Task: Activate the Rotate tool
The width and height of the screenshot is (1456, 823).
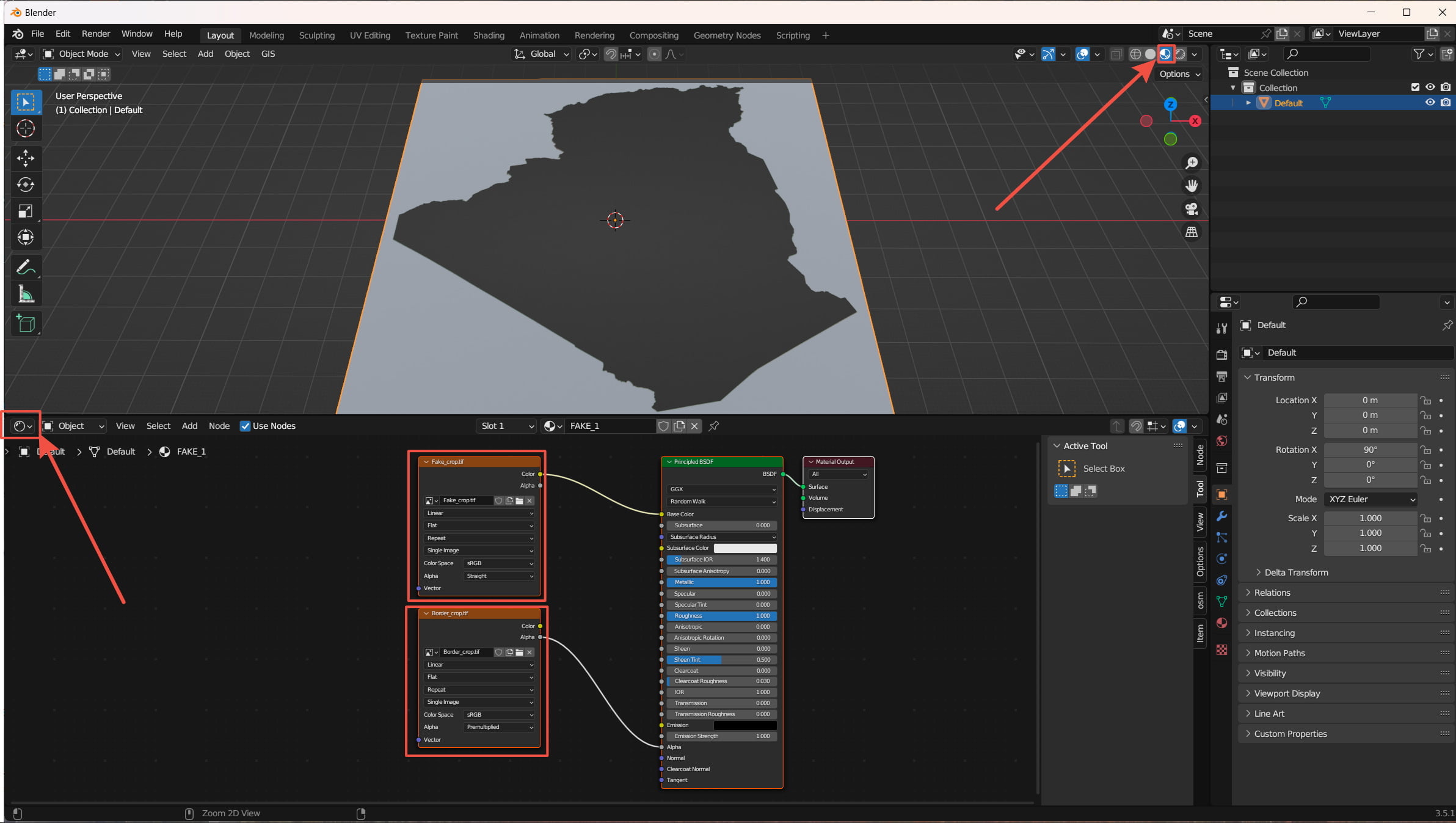Action: pyautogui.click(x=26, y=185)
